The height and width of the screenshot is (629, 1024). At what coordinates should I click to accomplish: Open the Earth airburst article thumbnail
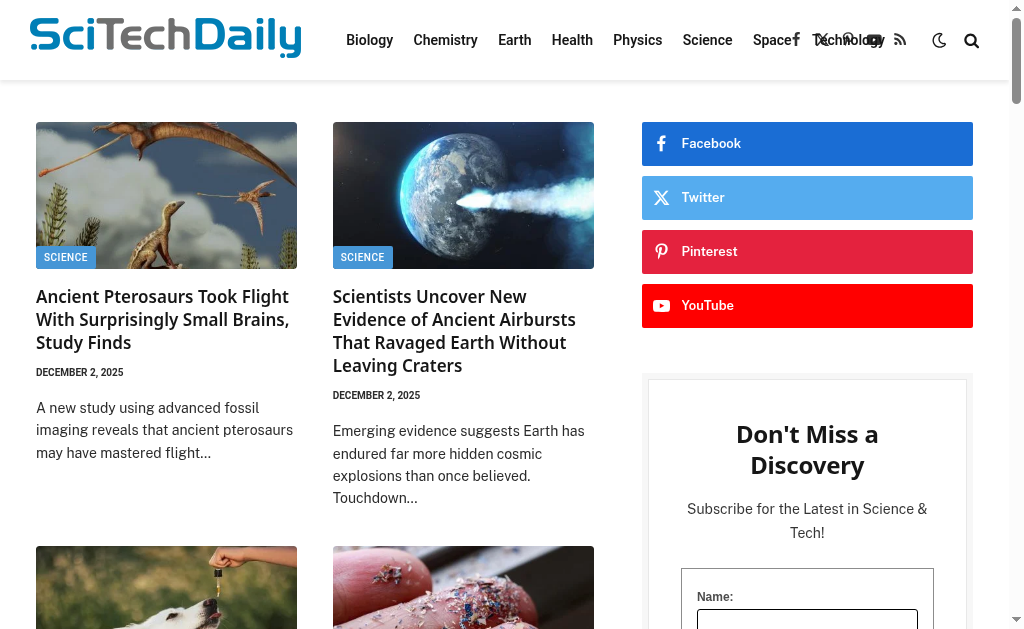pos(463,195)
